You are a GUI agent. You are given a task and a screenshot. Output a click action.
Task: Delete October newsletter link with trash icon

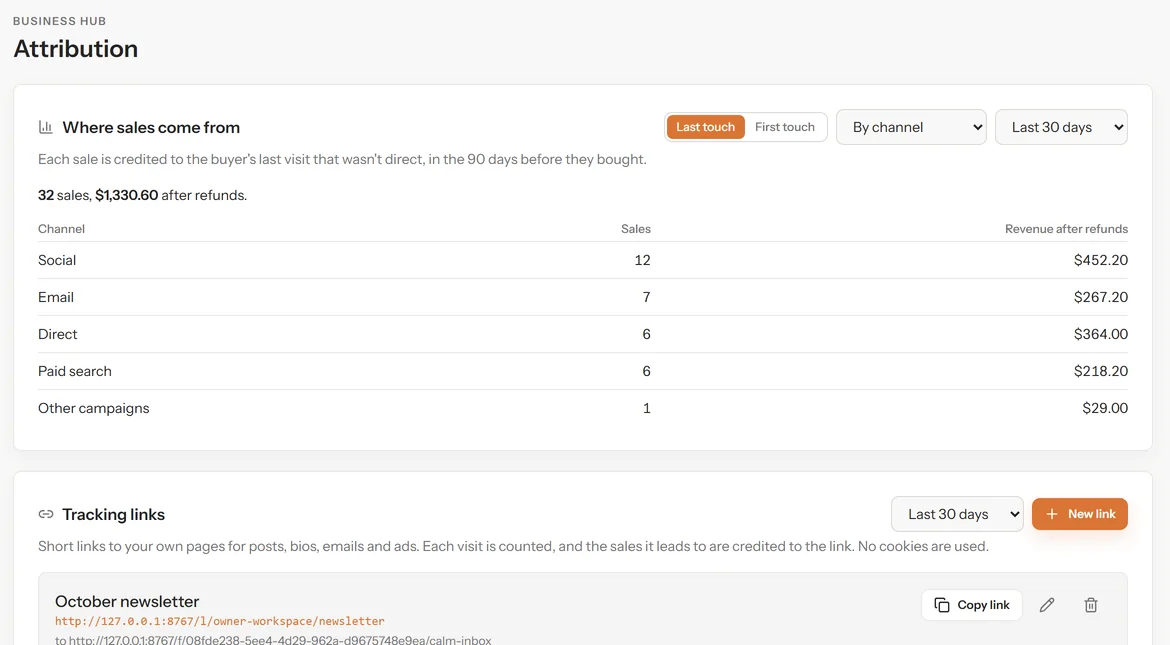[x=1091, y=605]
